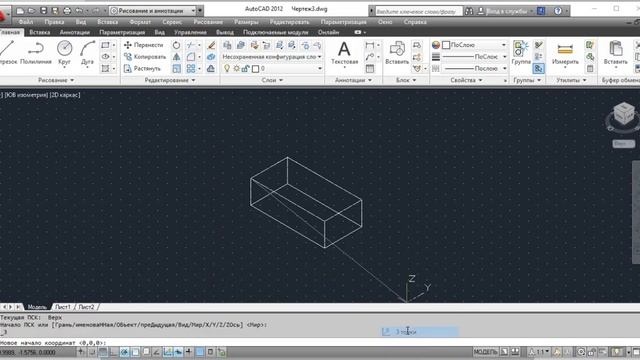Open the Сервис menu
The image size is (640, 360).
coord(172,22)
